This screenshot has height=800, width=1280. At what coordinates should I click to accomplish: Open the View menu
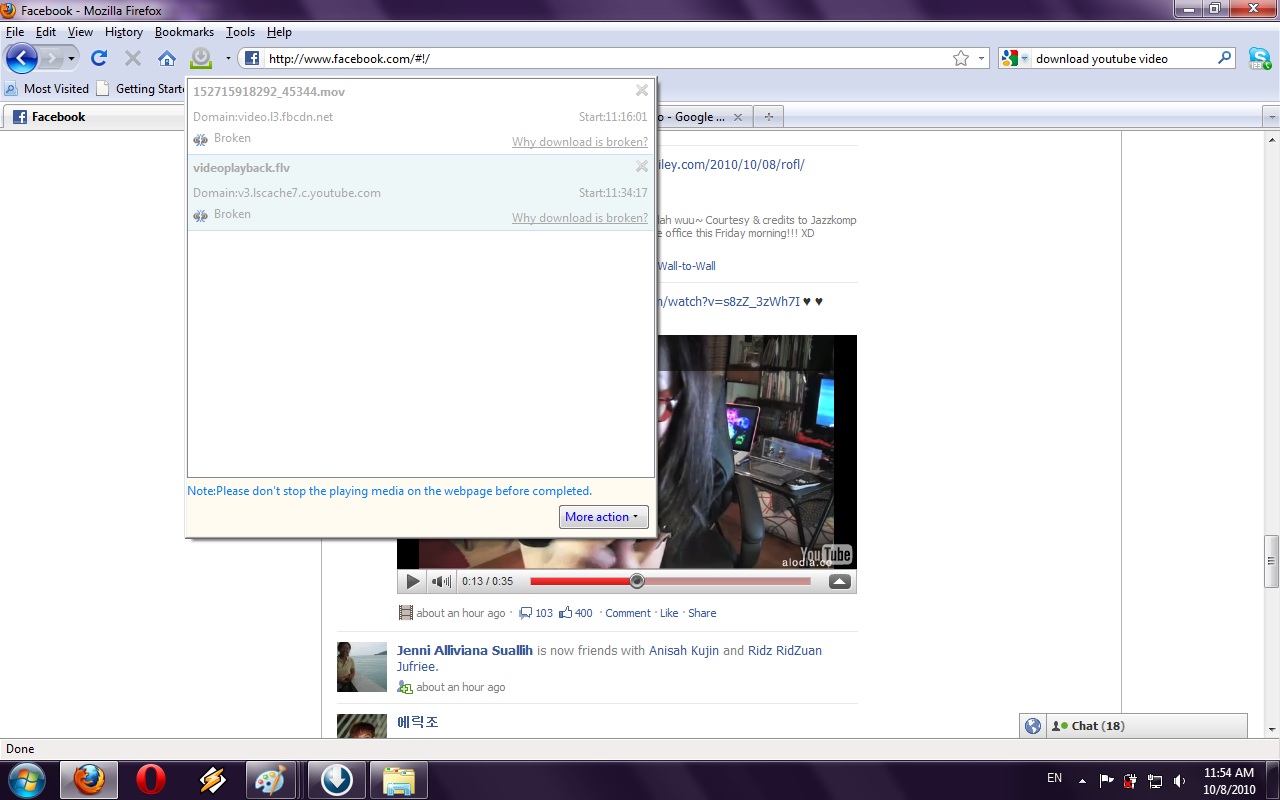tap(80, 32)
